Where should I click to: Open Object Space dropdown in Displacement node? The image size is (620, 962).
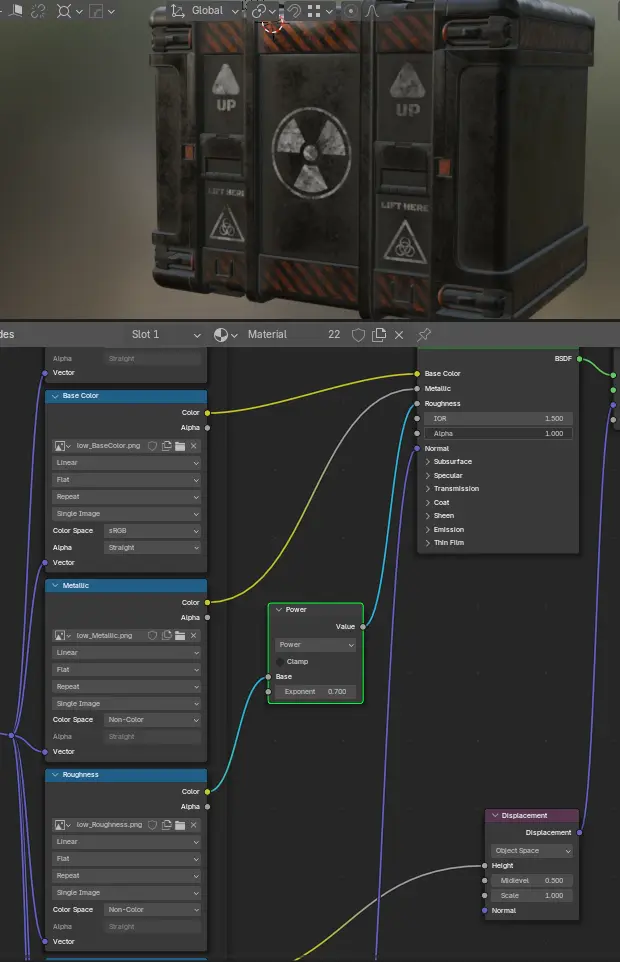532,851
